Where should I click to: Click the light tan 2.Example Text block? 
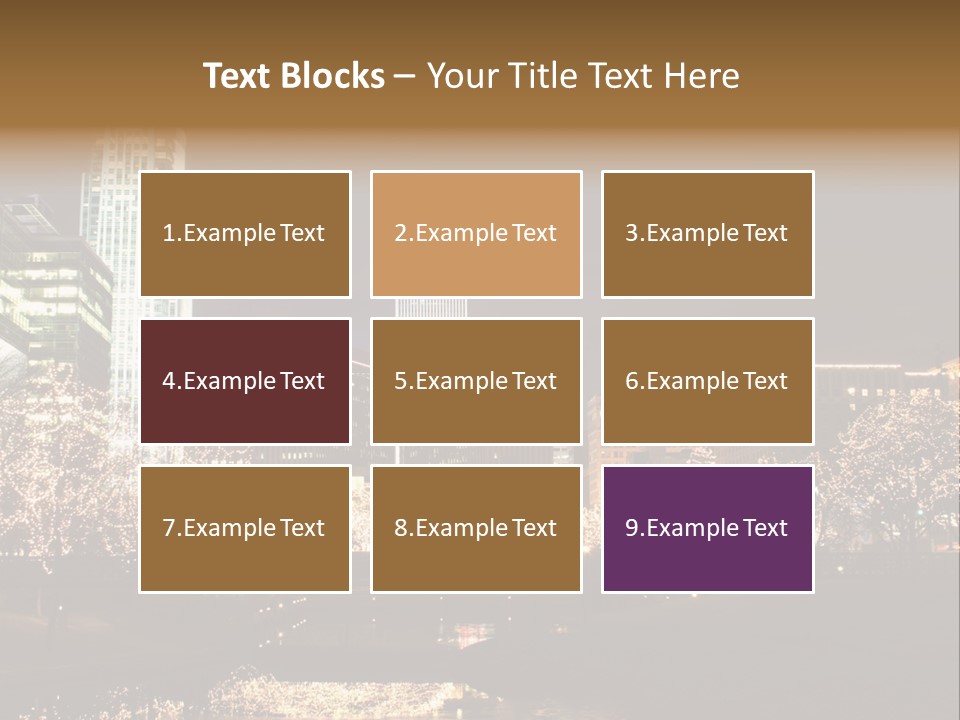click(476, 234)
